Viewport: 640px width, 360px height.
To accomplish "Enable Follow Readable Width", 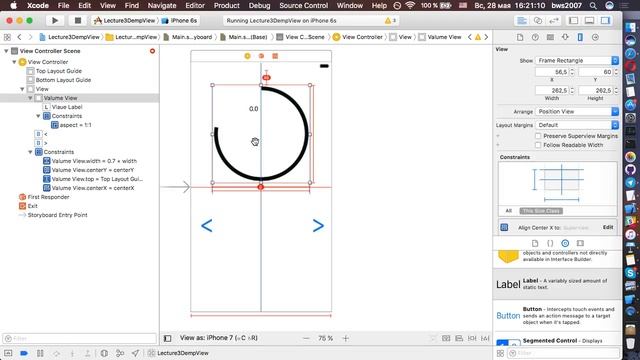I will (538, 145).
